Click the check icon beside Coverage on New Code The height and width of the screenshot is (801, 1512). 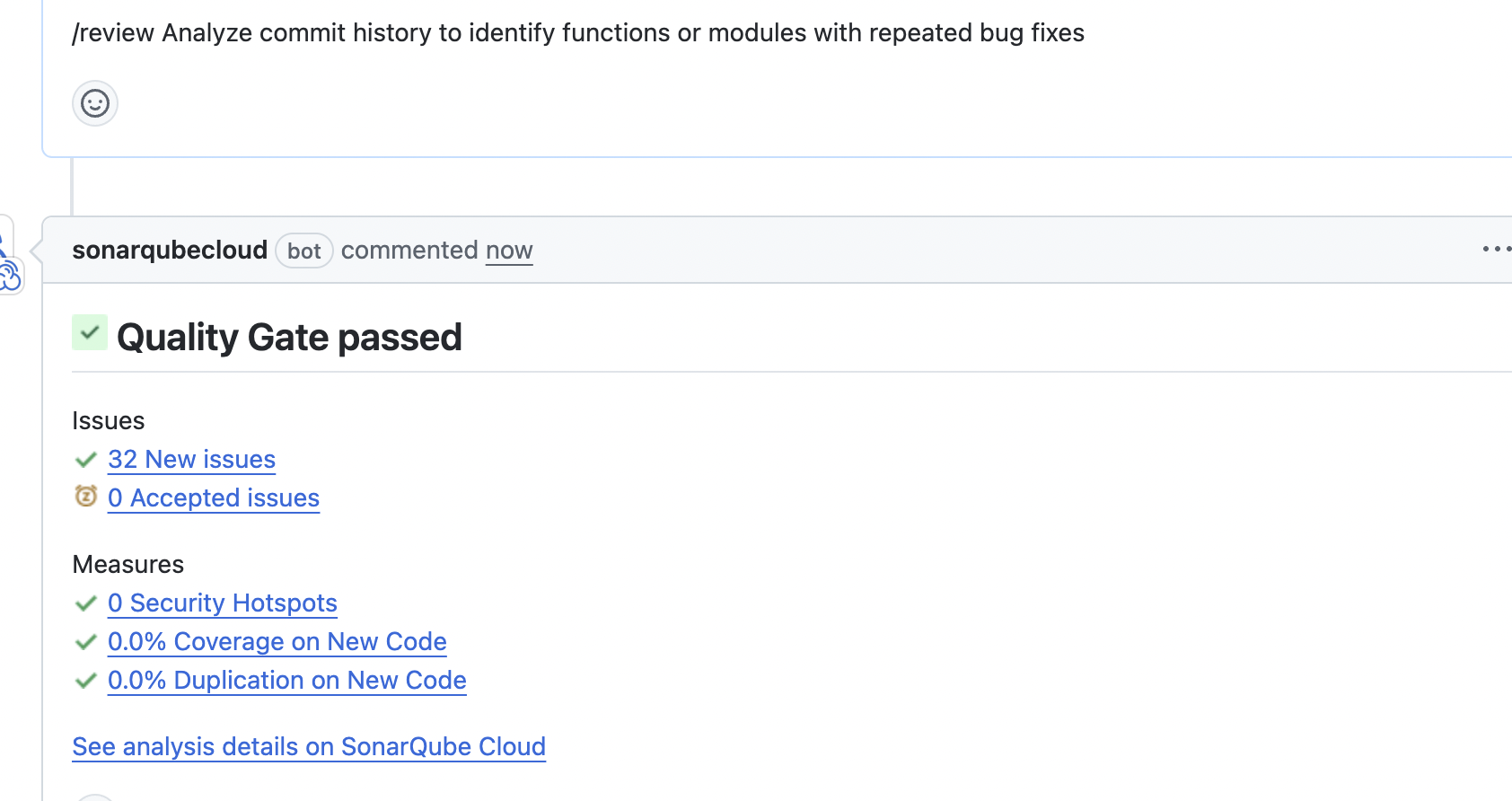click(x=85, y=641)
